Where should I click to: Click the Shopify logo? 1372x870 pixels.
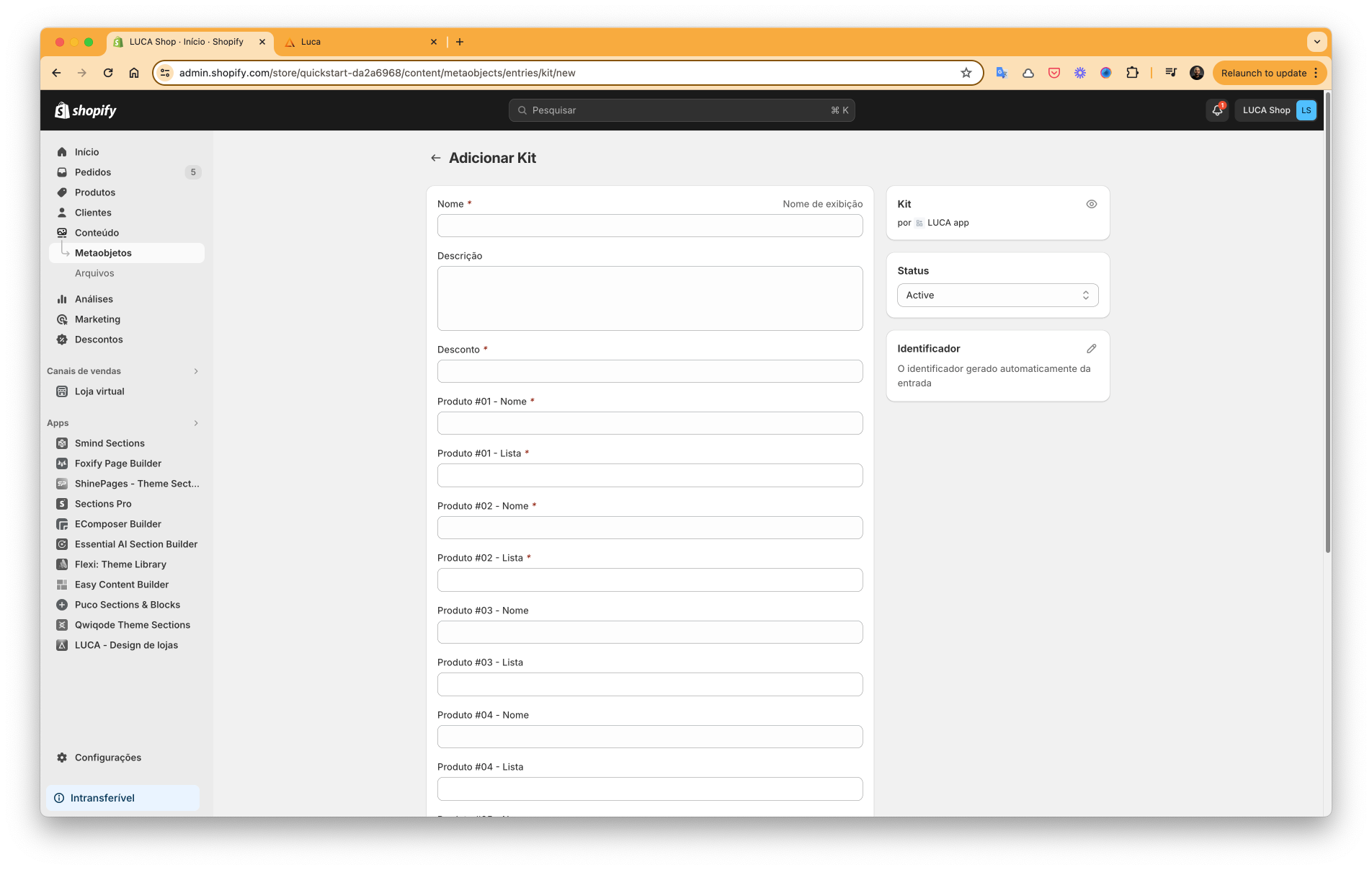pyautogui.click(x=86, y=110)
